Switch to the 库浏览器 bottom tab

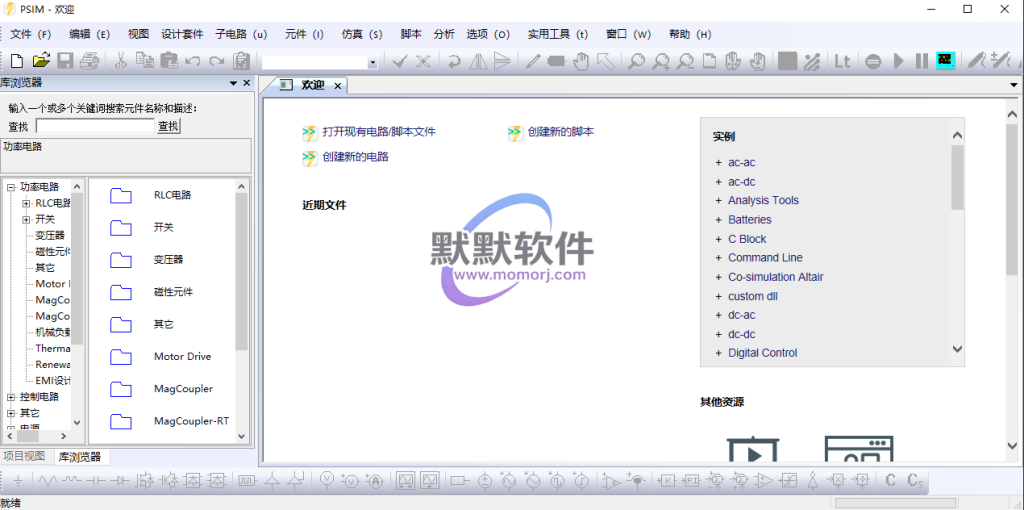pyautogui.click(x=80, y=456)
